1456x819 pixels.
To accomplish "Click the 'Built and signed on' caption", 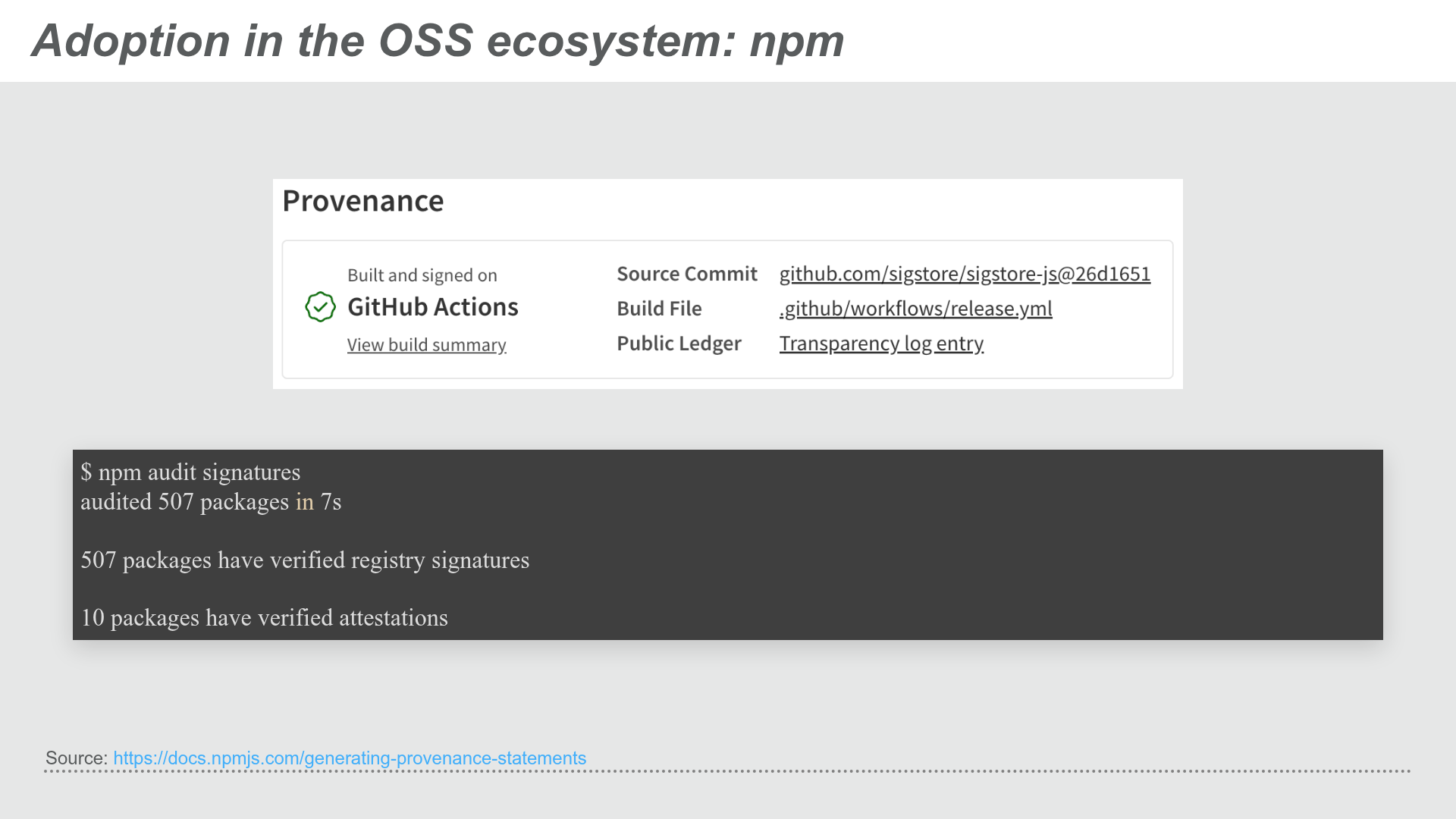I will pos(422,275).
